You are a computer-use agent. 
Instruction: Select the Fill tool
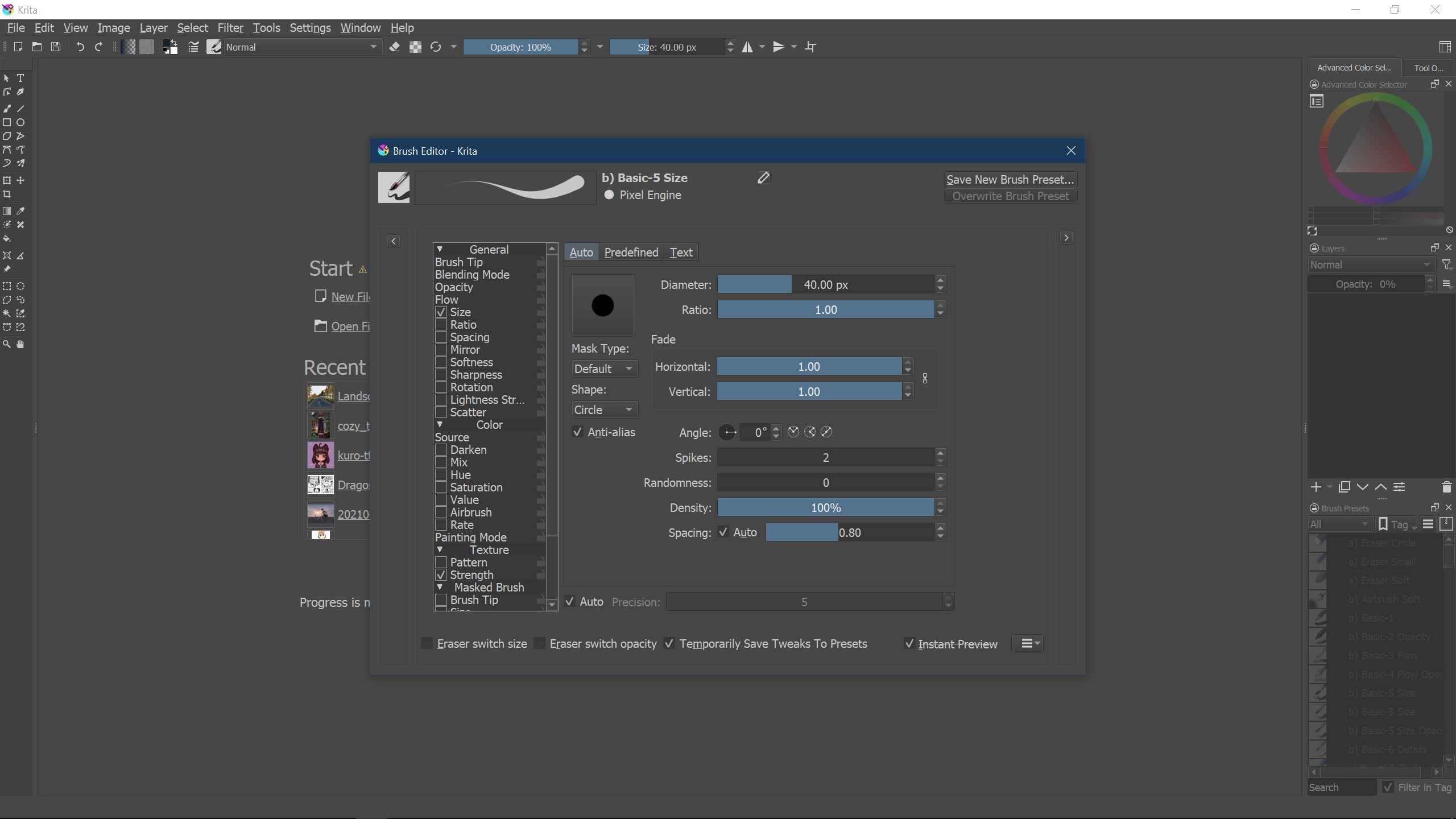coord(7,238)
